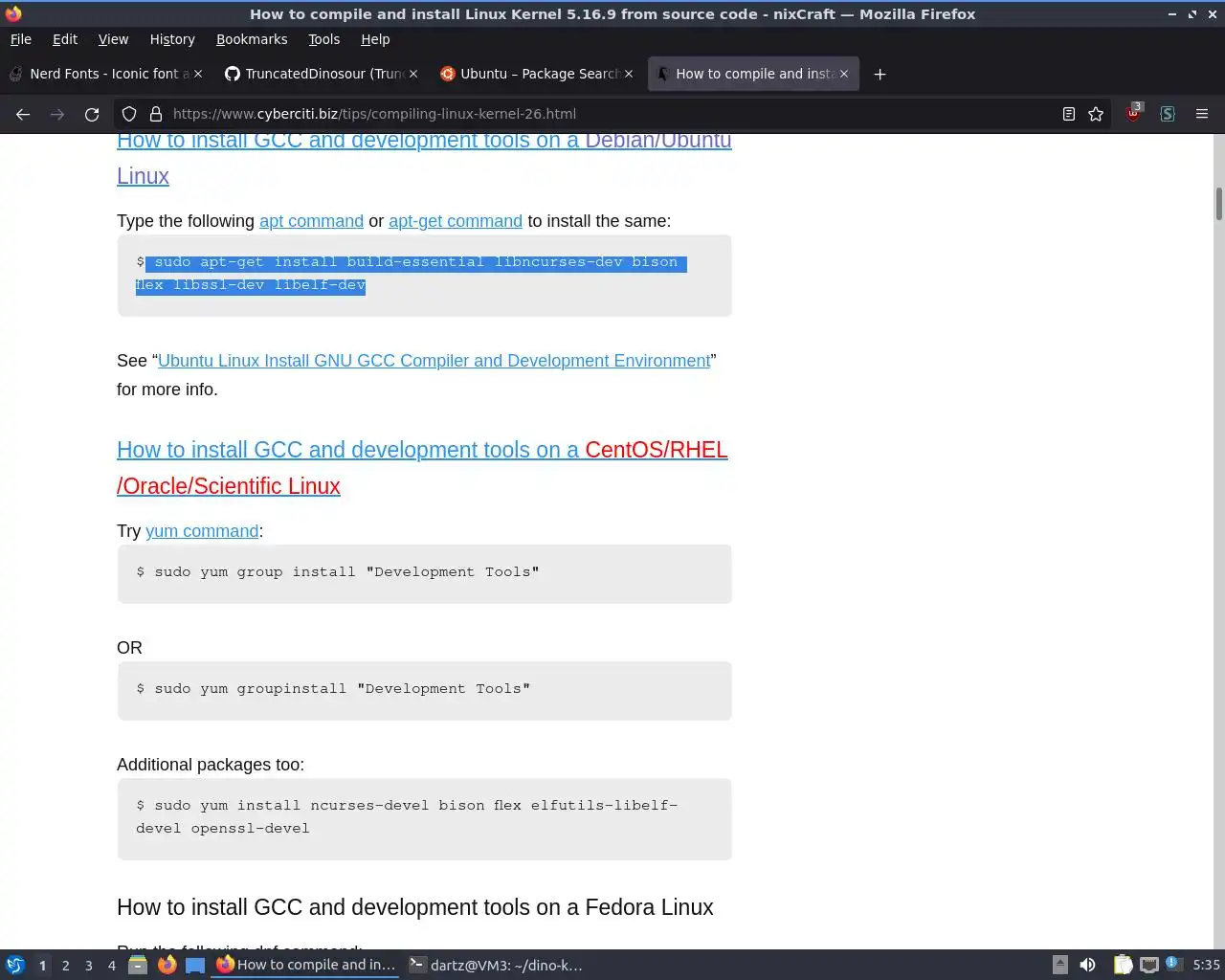Image resolution: width=1225 pixels, height=980 pixels.
Task: Click the 'yum groupinstall' code line
Action: (x=333, y=689)
